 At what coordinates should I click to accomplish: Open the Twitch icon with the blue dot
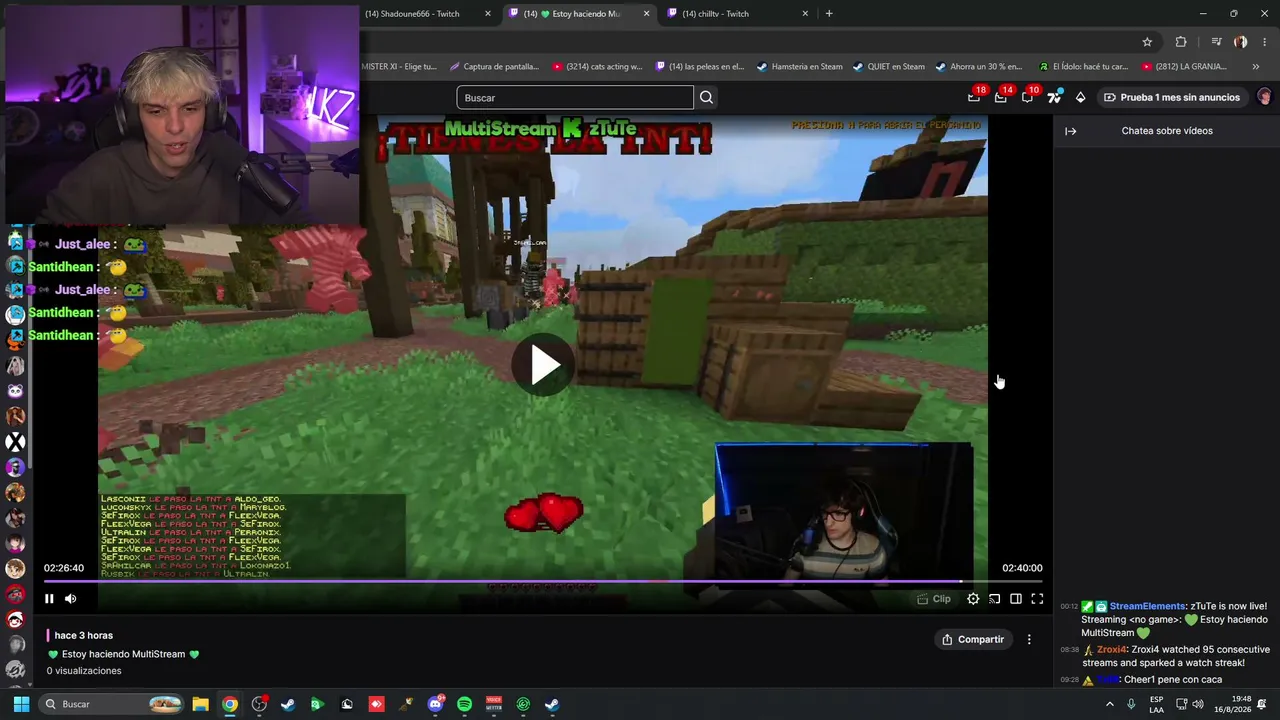coord(1053,97)
